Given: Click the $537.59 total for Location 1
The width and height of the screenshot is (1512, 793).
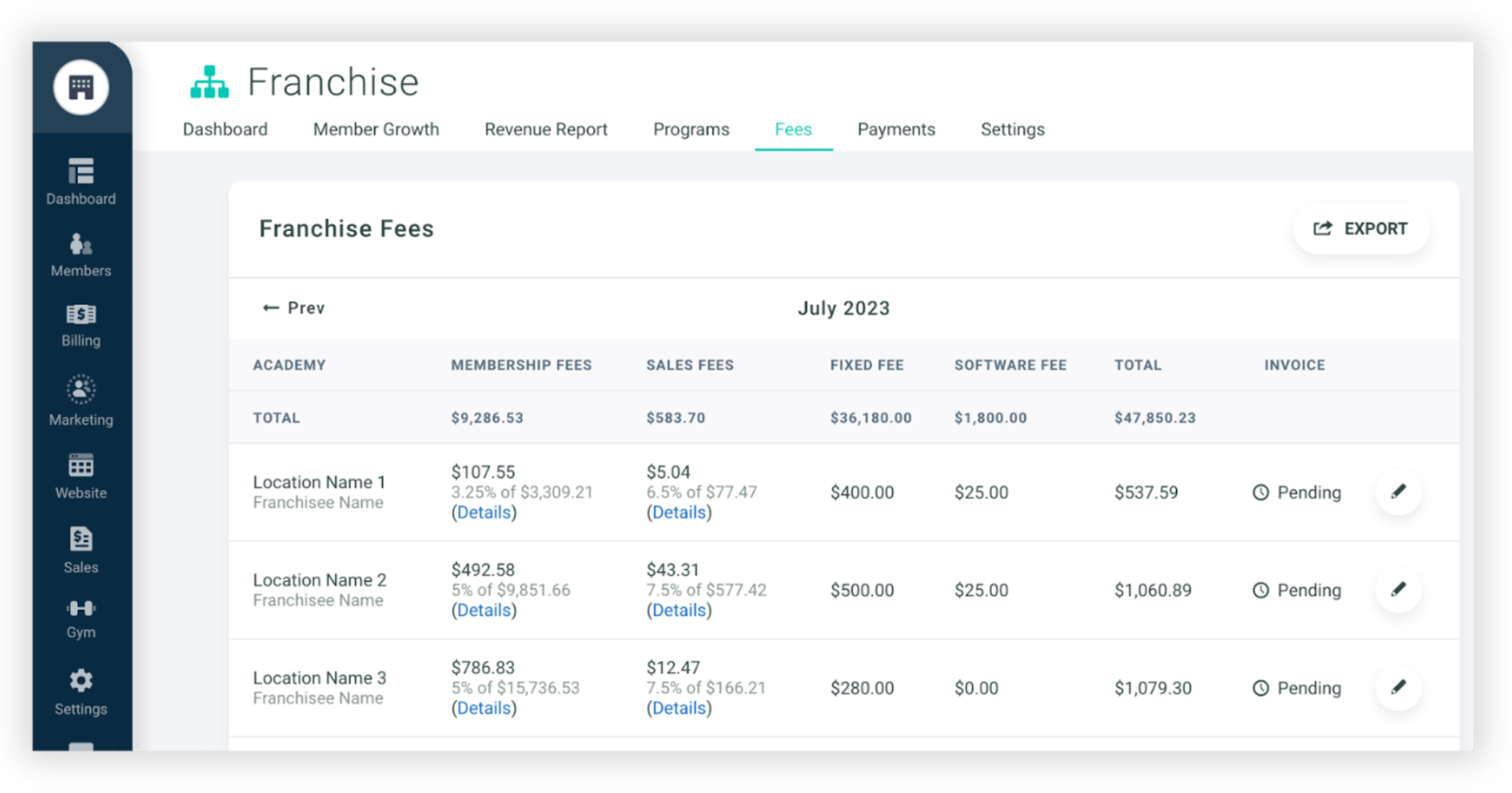Looking at the screenshot, I should click(1146, 493).
